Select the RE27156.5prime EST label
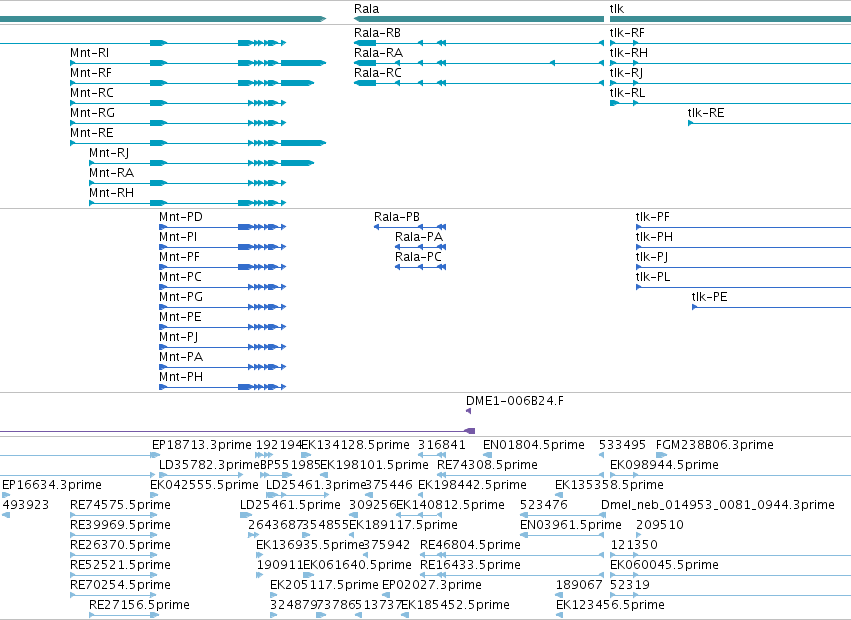This screenshot has height=620, width=851. click(139, 605)
